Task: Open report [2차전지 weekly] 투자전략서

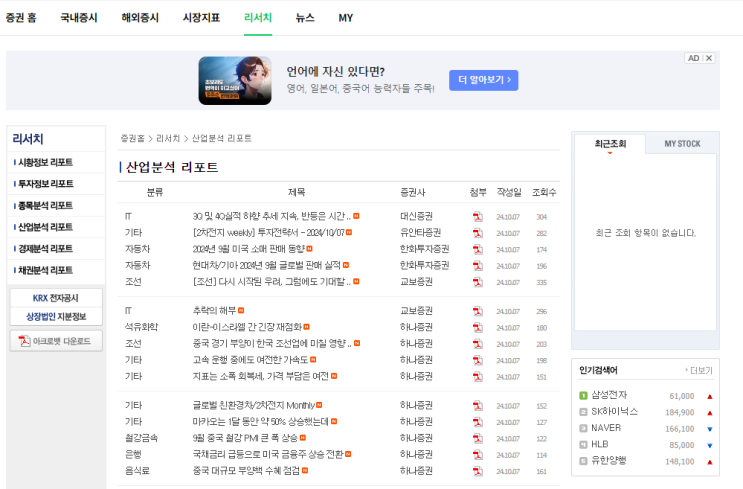Action: point(268,233)
